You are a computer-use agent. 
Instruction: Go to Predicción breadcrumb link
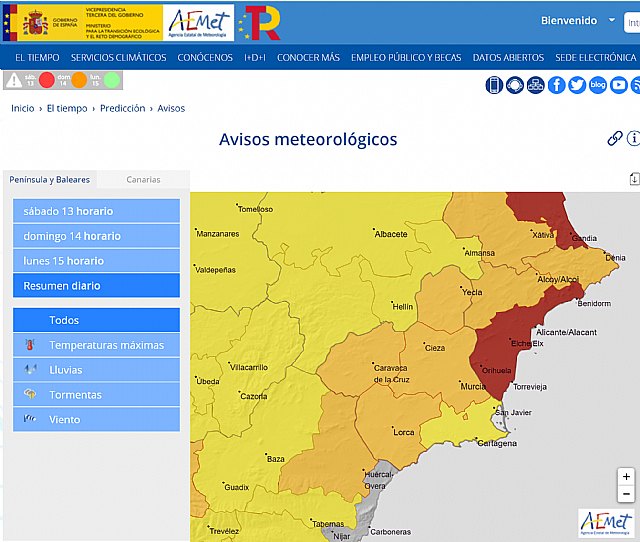[122, 108]
